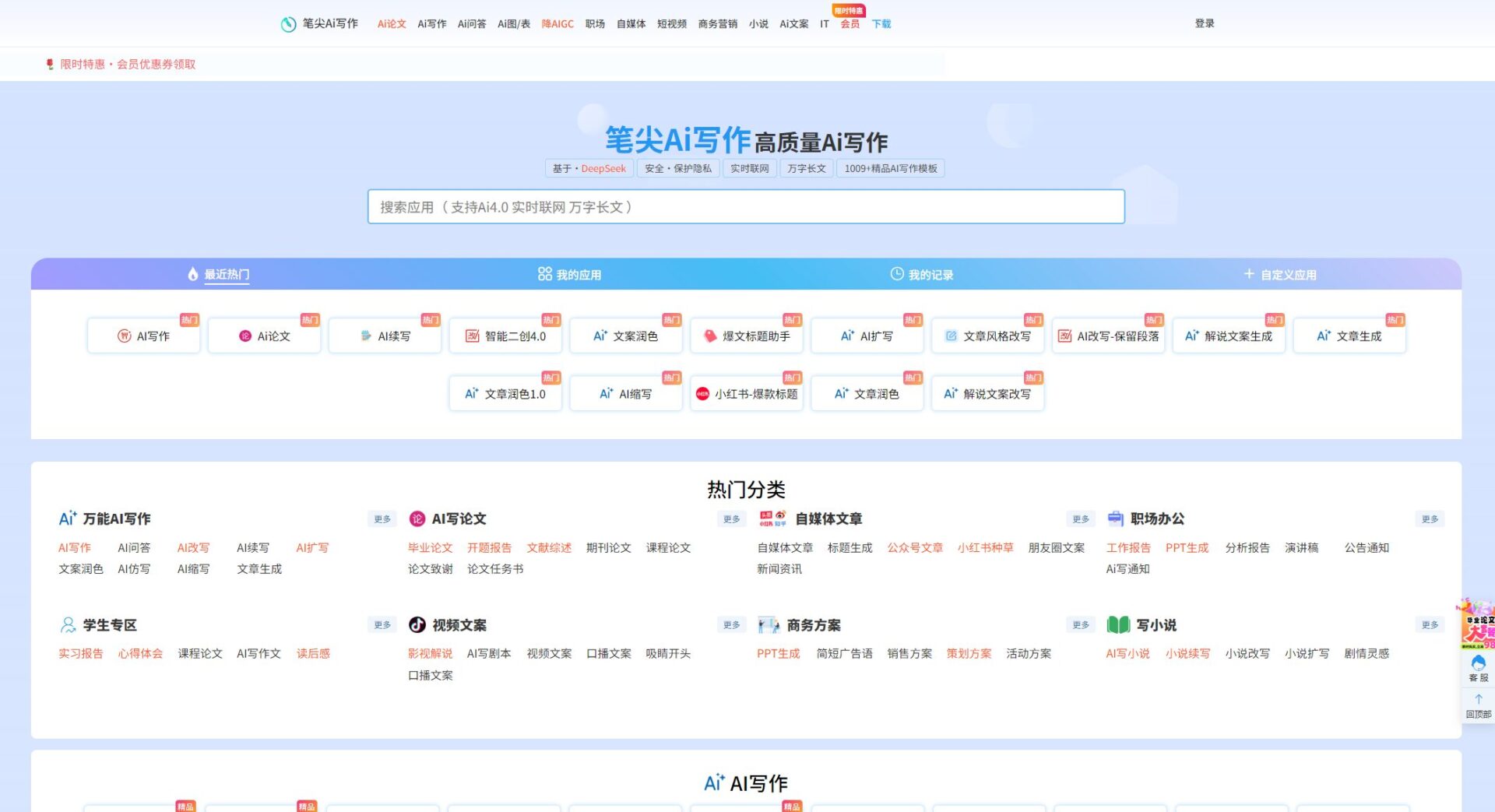Screen dimensions: 1495x812
Task: Click the AI写论文 pink category icon
Action: (417, 518)
